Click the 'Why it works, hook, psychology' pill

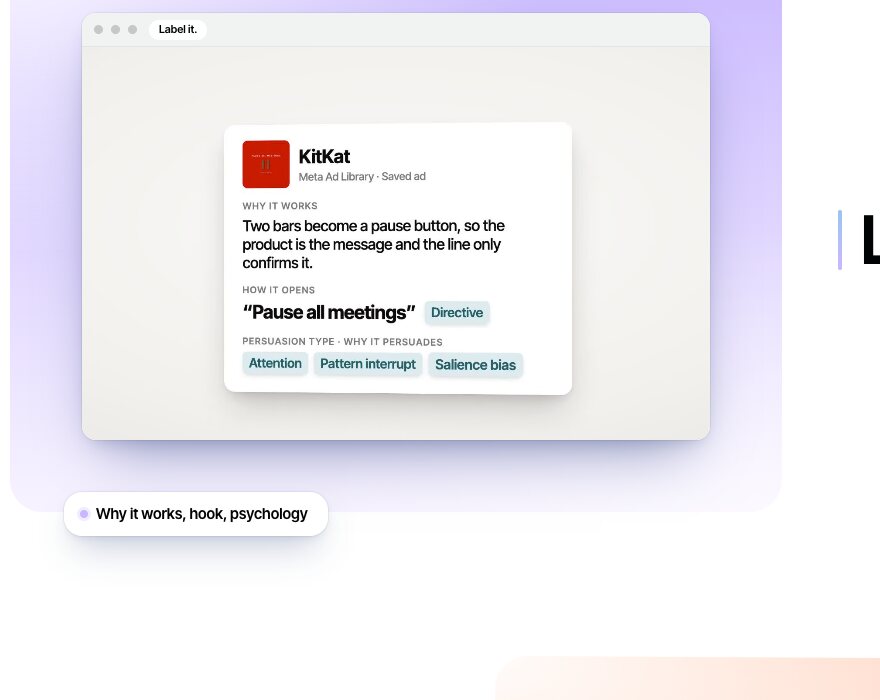[x=196, y=514]
